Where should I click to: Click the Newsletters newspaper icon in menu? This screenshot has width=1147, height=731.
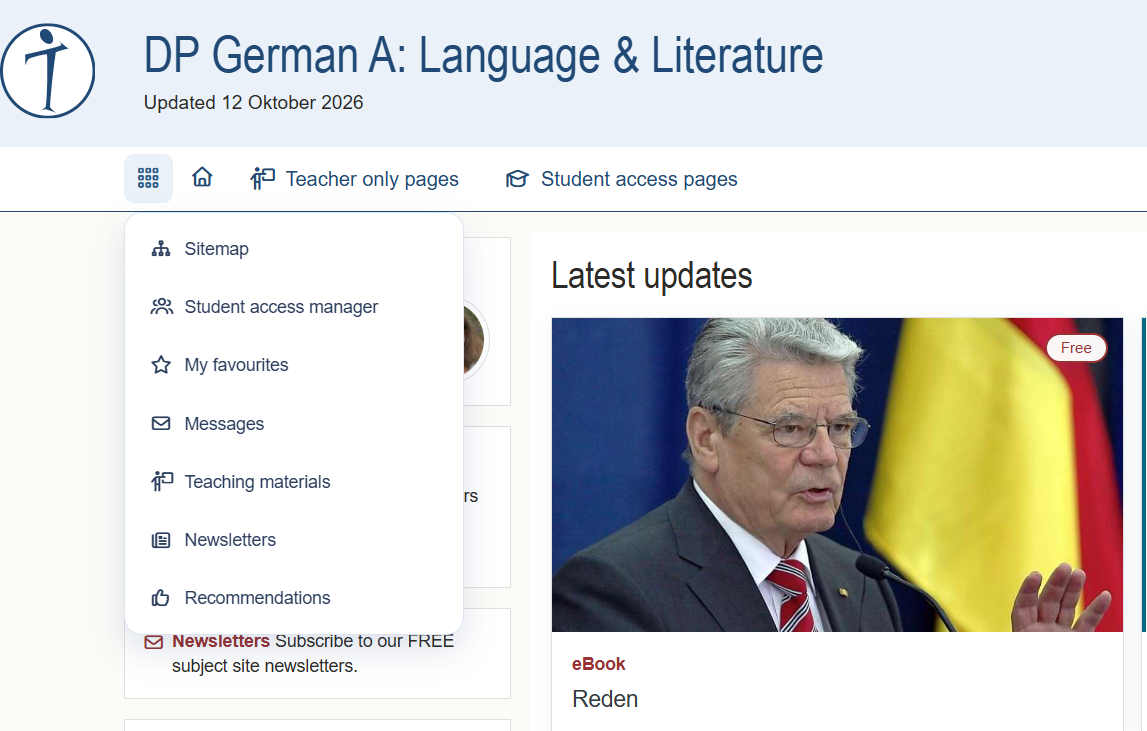coord(161,540)
